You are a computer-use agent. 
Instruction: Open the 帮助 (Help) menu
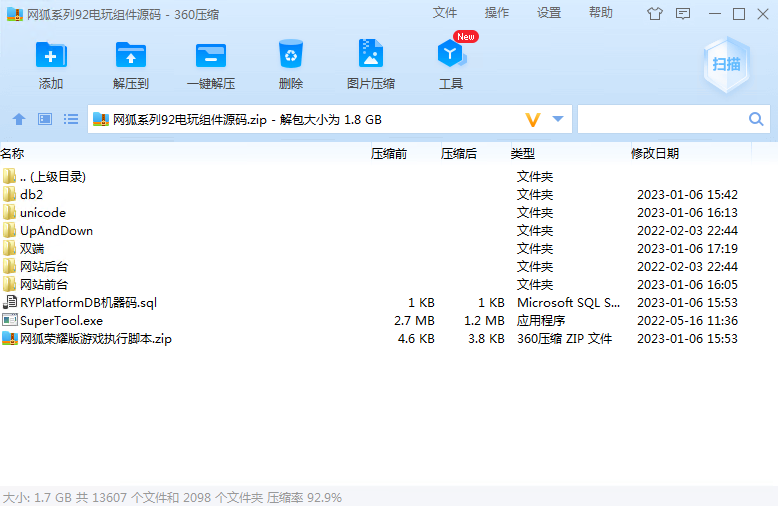pyautogui.click(x=601, y=13)
